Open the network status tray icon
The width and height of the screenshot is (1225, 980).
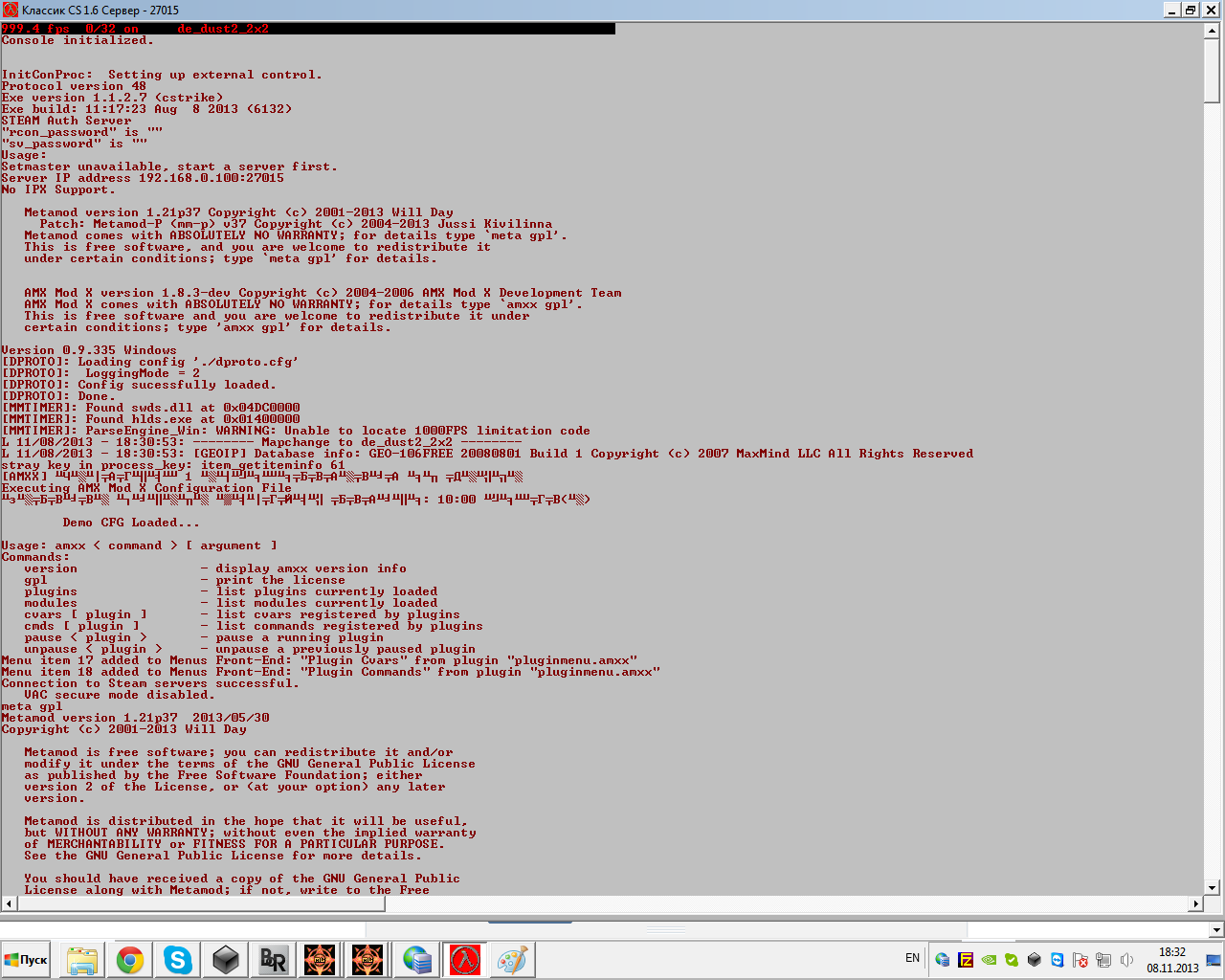tap(1103, 960)
